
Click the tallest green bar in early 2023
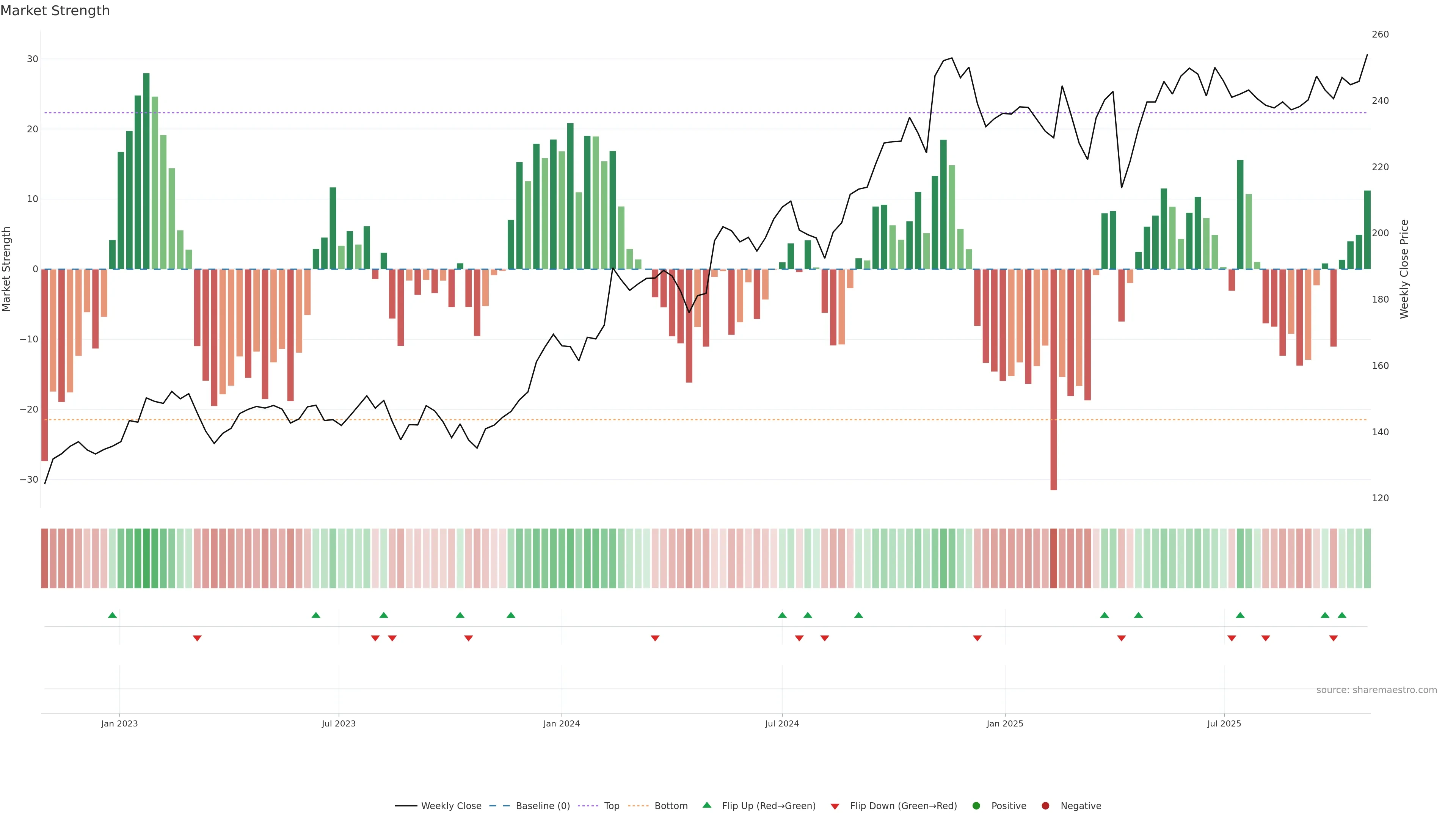[146, 169]
